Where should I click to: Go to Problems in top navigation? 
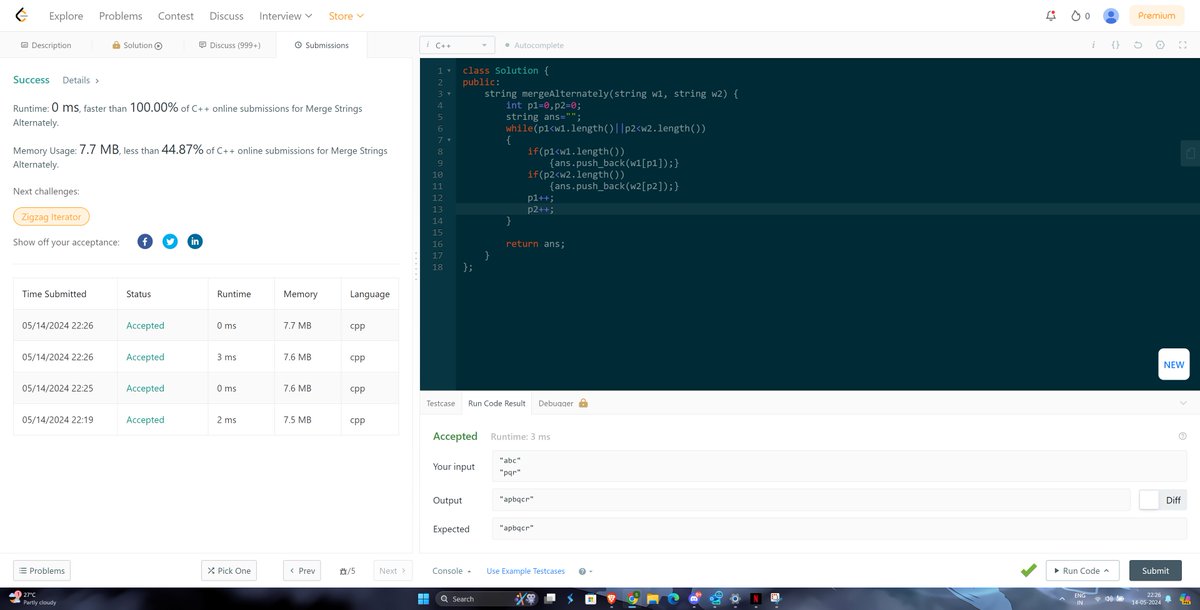[121, 16]
